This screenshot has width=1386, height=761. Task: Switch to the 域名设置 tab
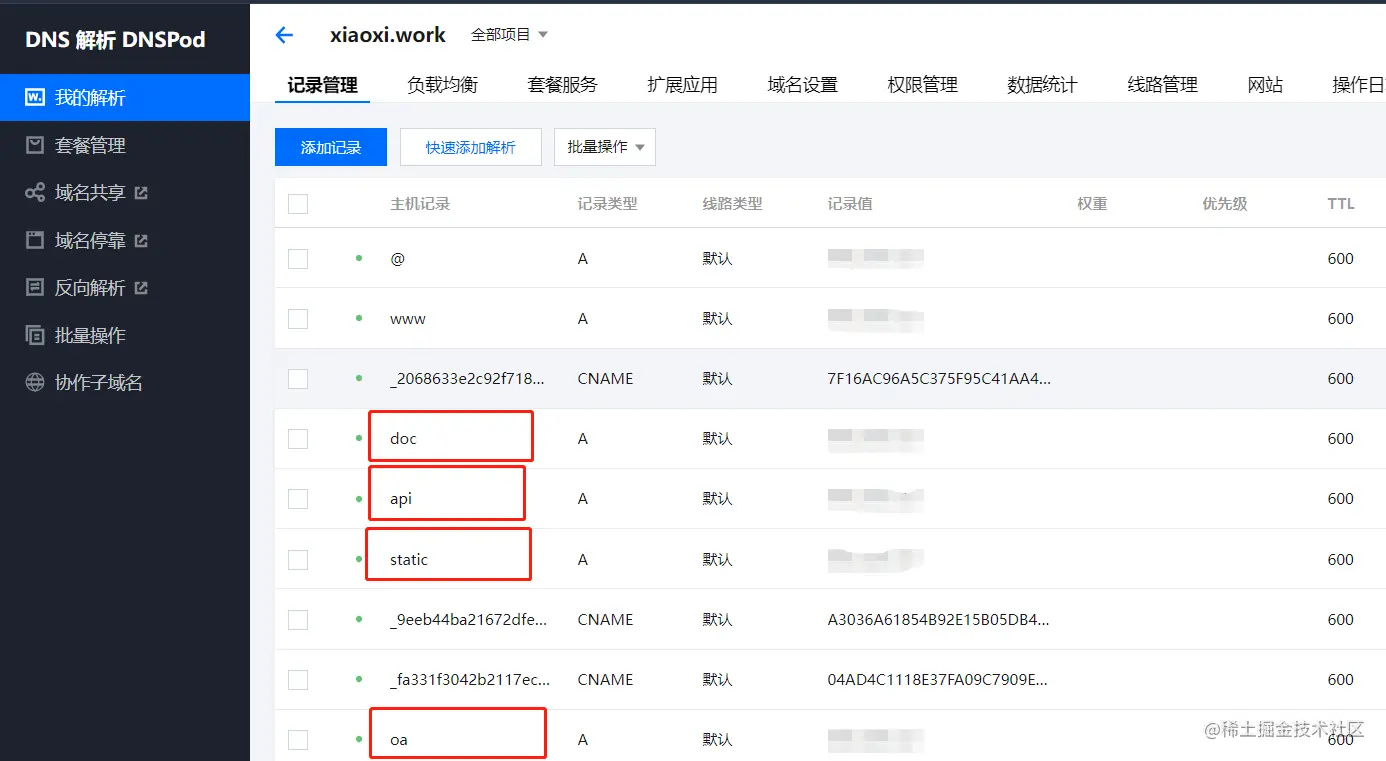tap(802, 85)
